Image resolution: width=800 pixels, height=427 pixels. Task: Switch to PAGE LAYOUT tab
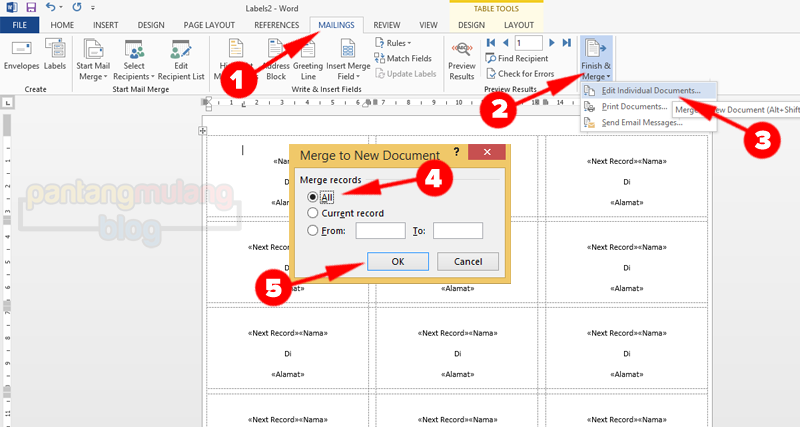[209, 24]
